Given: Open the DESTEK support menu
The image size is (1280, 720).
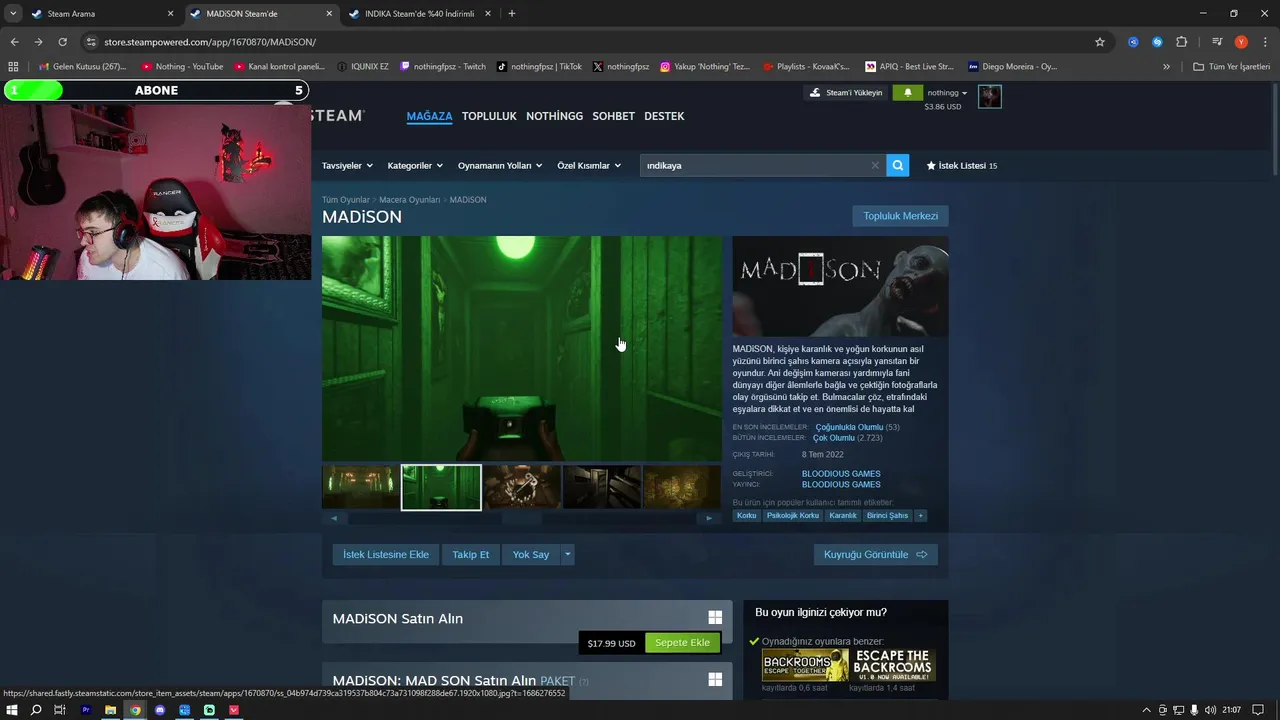Looking at the screenshot, I should point(664,116).
